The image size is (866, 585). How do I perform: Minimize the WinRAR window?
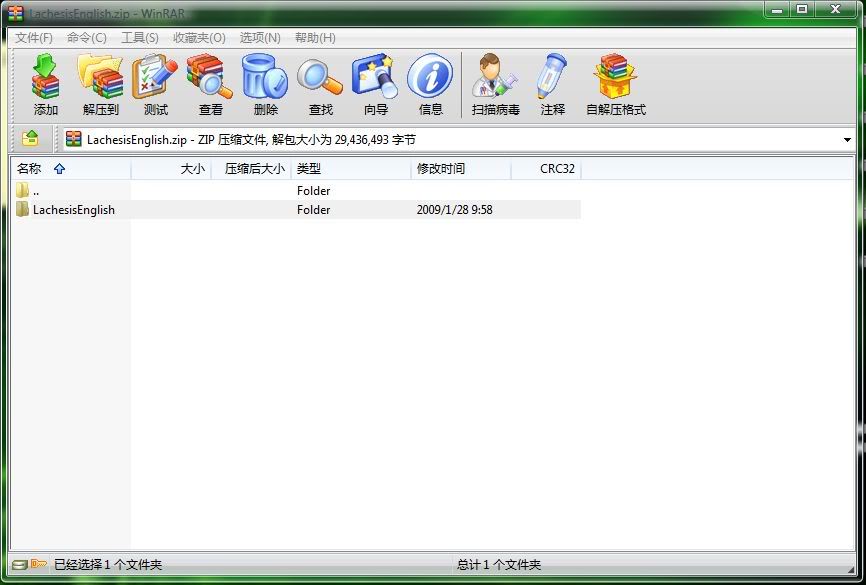coord(777,9)
